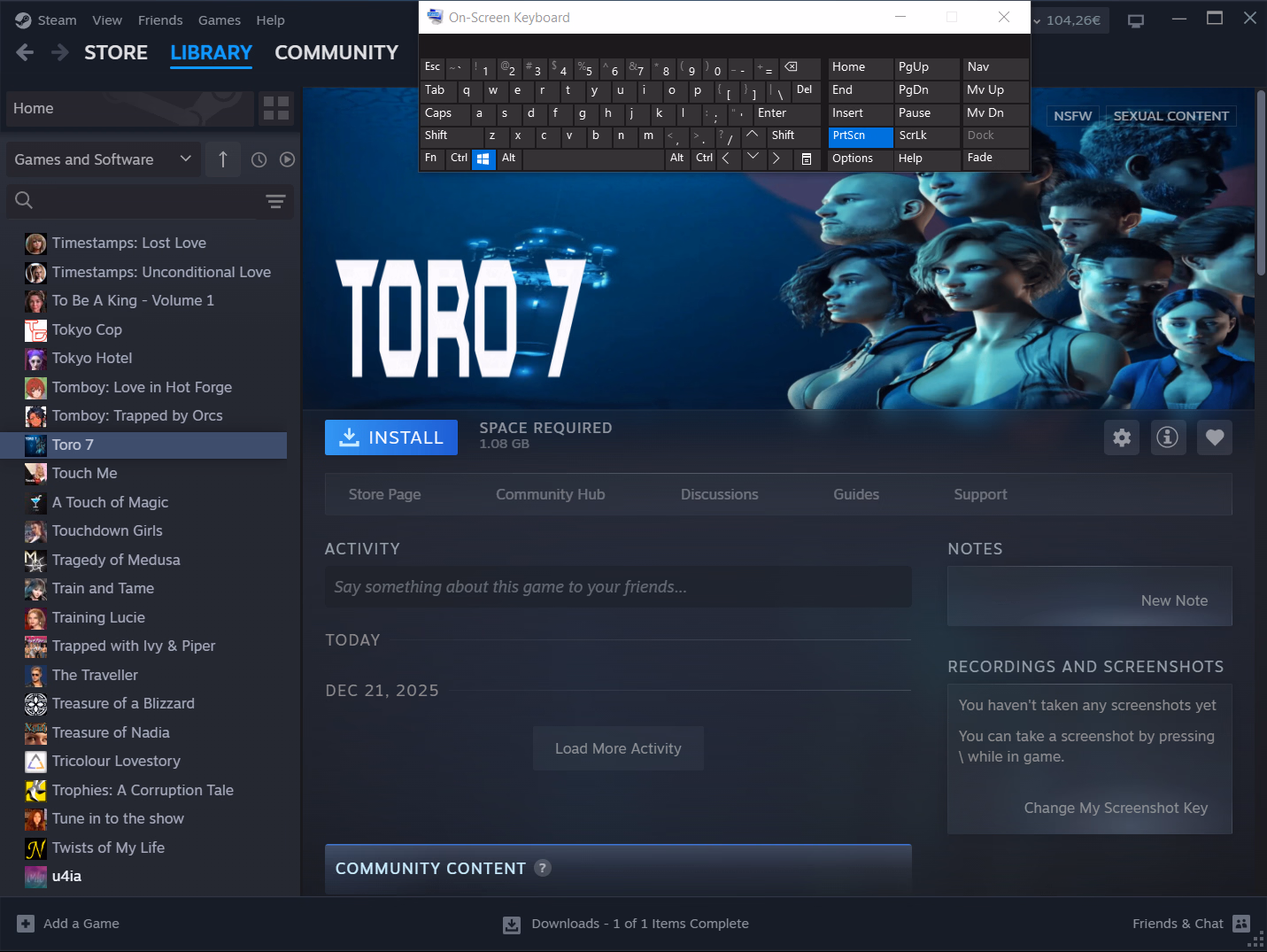Click the context menu key on On-Screen Keyboard
Viewport: 1267px width, 952px height.
(x=807, y=159)
